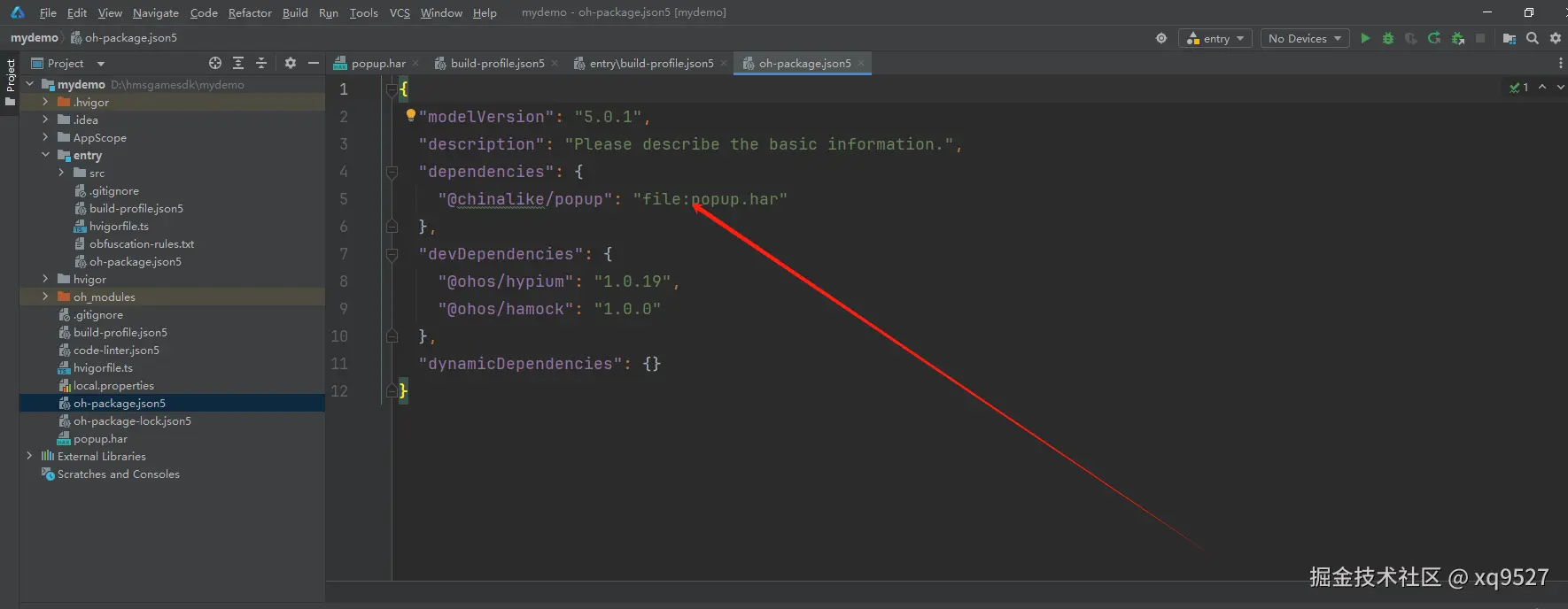This screenshot has width=1568, height=609.
Task: Close the entry\build-profile.json5 tab
Action: coord(724,63)
